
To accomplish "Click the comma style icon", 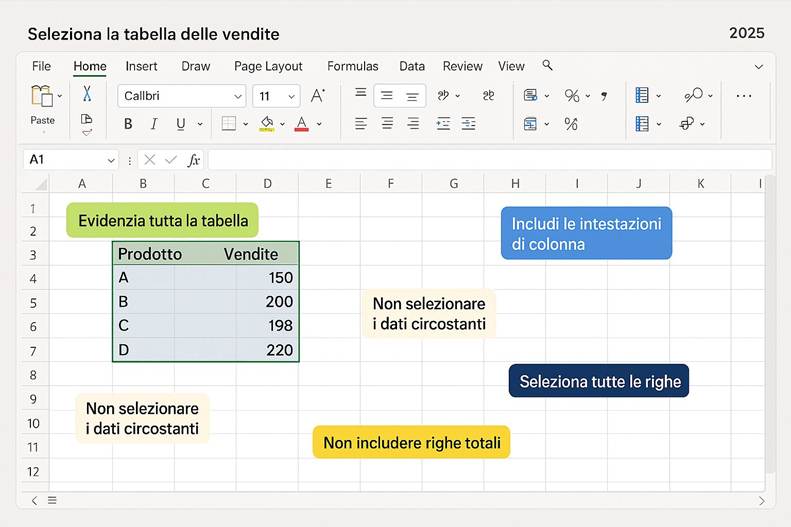I will (604, 95).
